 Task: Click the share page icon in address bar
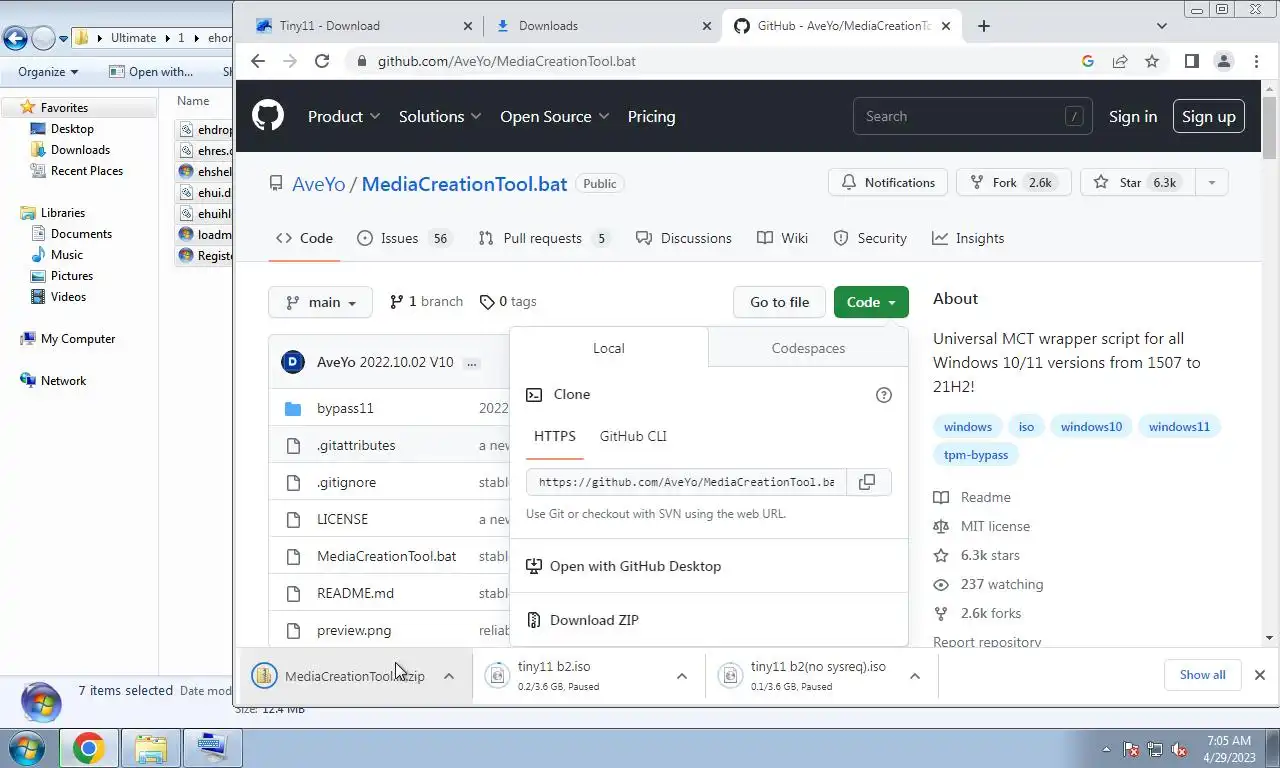(x=1120, y=61)
